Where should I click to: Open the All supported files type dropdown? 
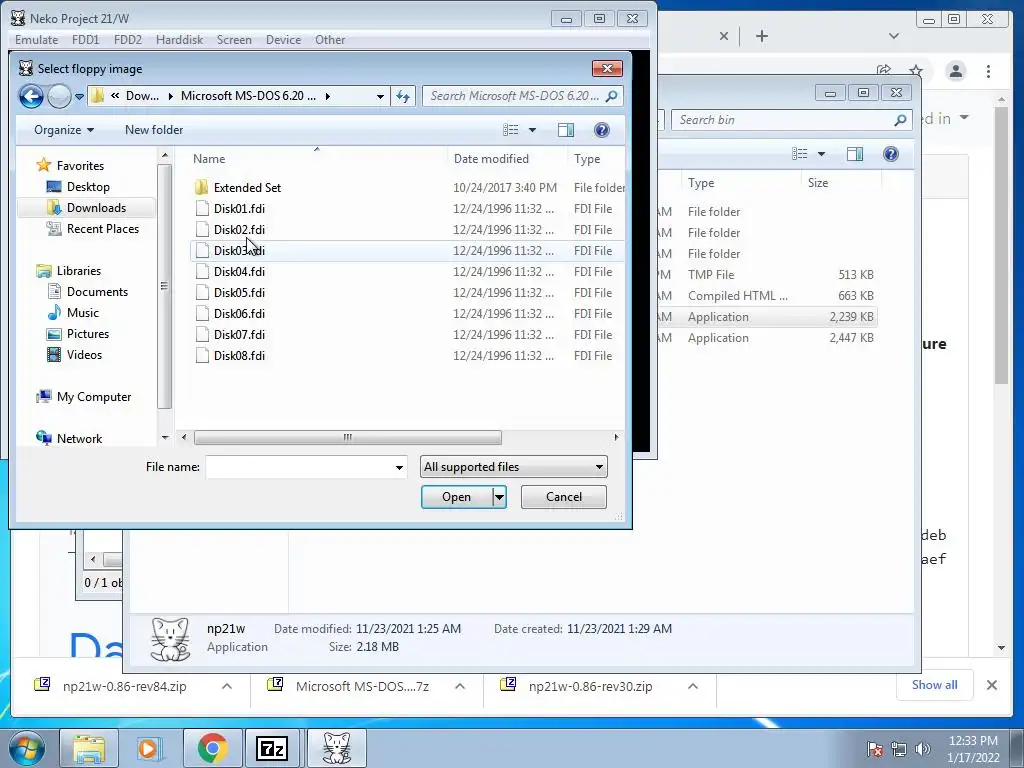tap(513, 467)
